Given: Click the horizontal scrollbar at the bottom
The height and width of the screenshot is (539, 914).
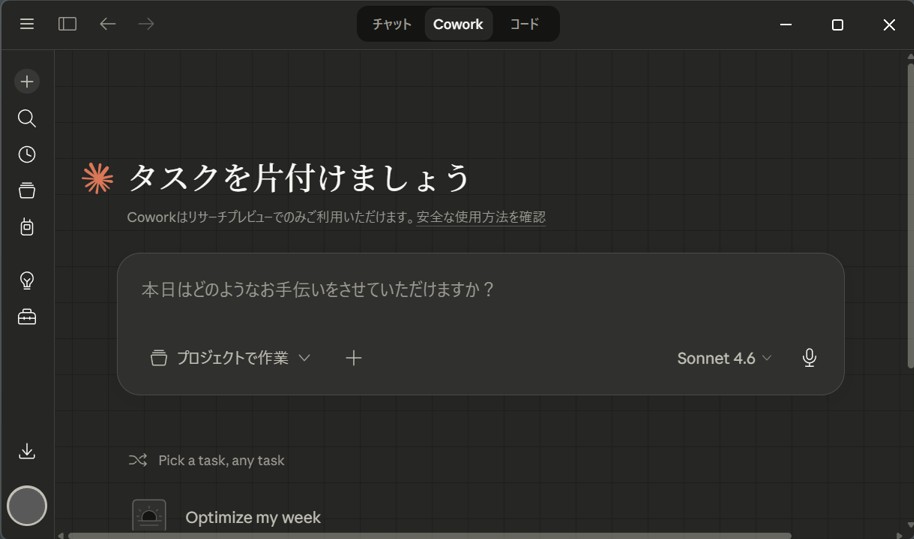Looking at the screenshot, I should click(430, 535).
